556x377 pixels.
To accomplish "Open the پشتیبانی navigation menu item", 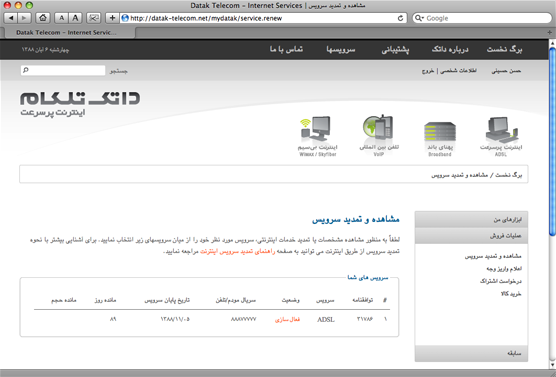I will point(395,49).
